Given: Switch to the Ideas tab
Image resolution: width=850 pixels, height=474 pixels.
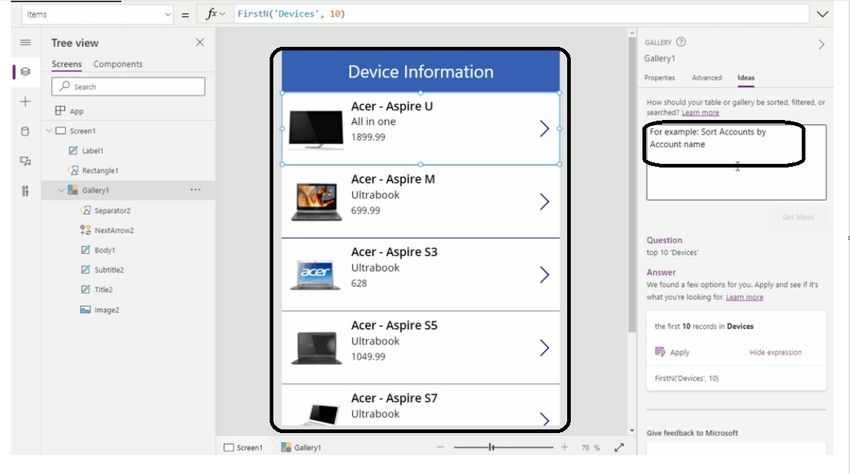Looking at the screenshot, I should (746, 78).
